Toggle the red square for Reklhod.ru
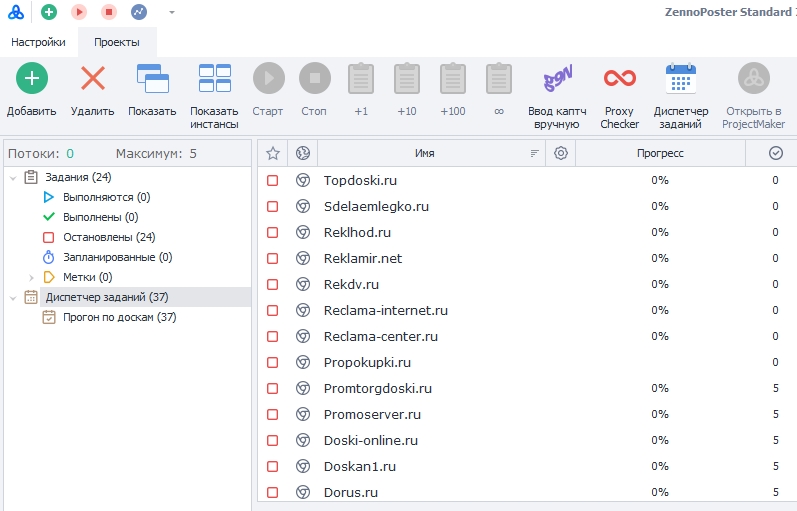 273,232
